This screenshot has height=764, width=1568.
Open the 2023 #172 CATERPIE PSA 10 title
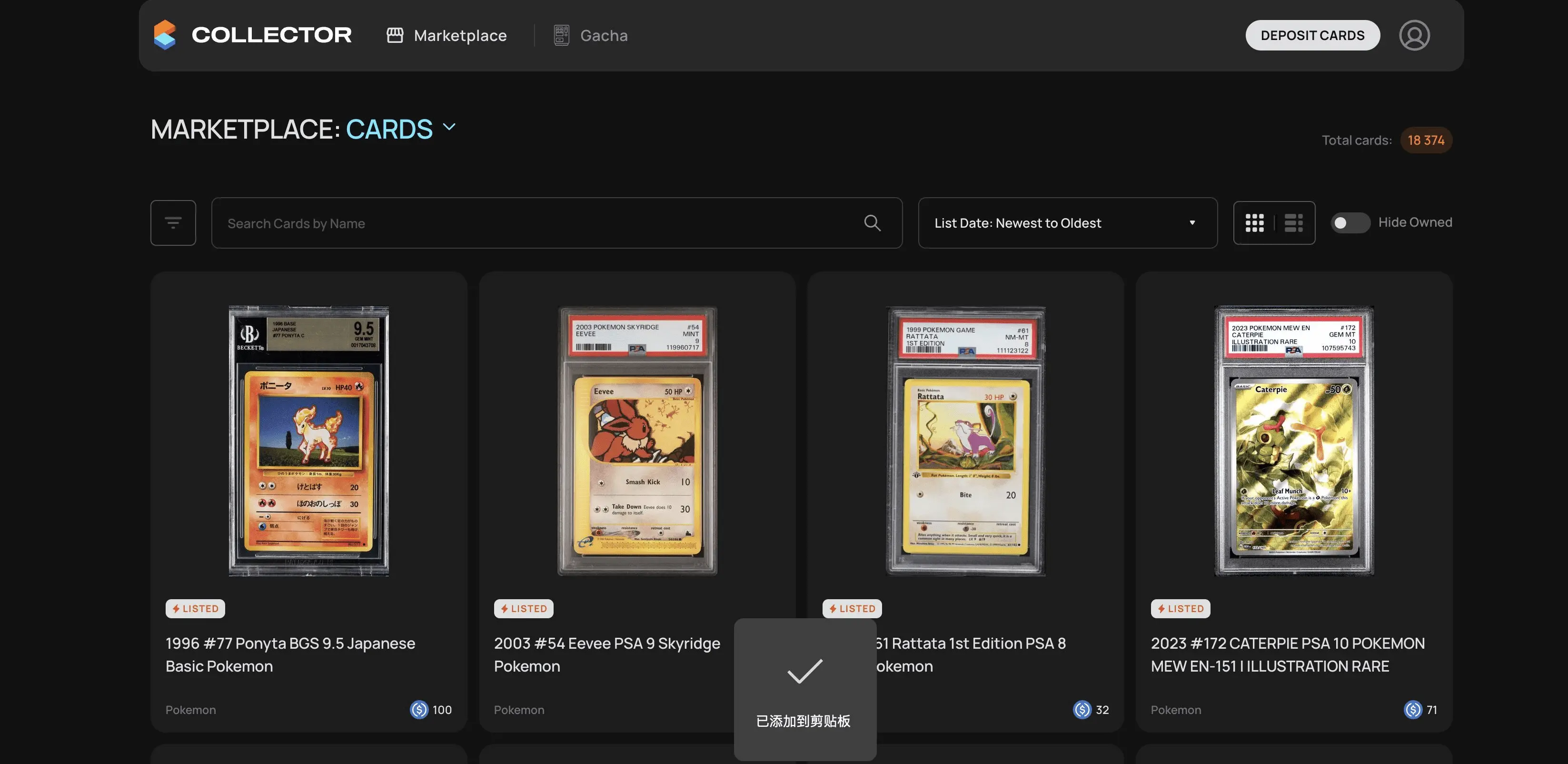point(1288,655)
